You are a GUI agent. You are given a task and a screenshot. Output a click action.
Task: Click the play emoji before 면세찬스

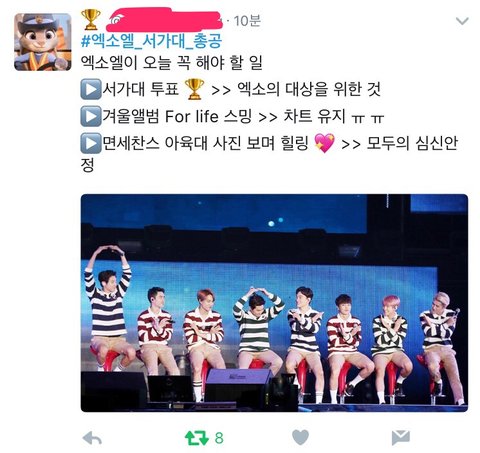[x=91, y=143]
